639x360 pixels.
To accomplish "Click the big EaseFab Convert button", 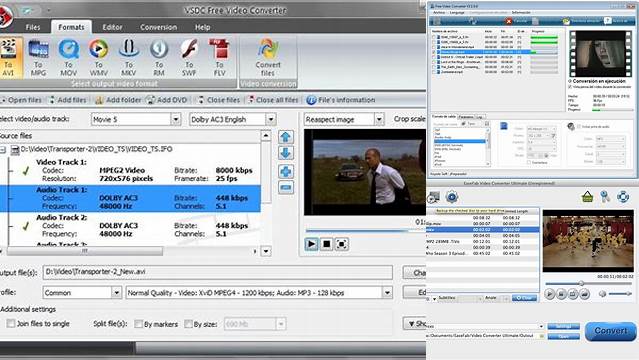I will 610,331.
